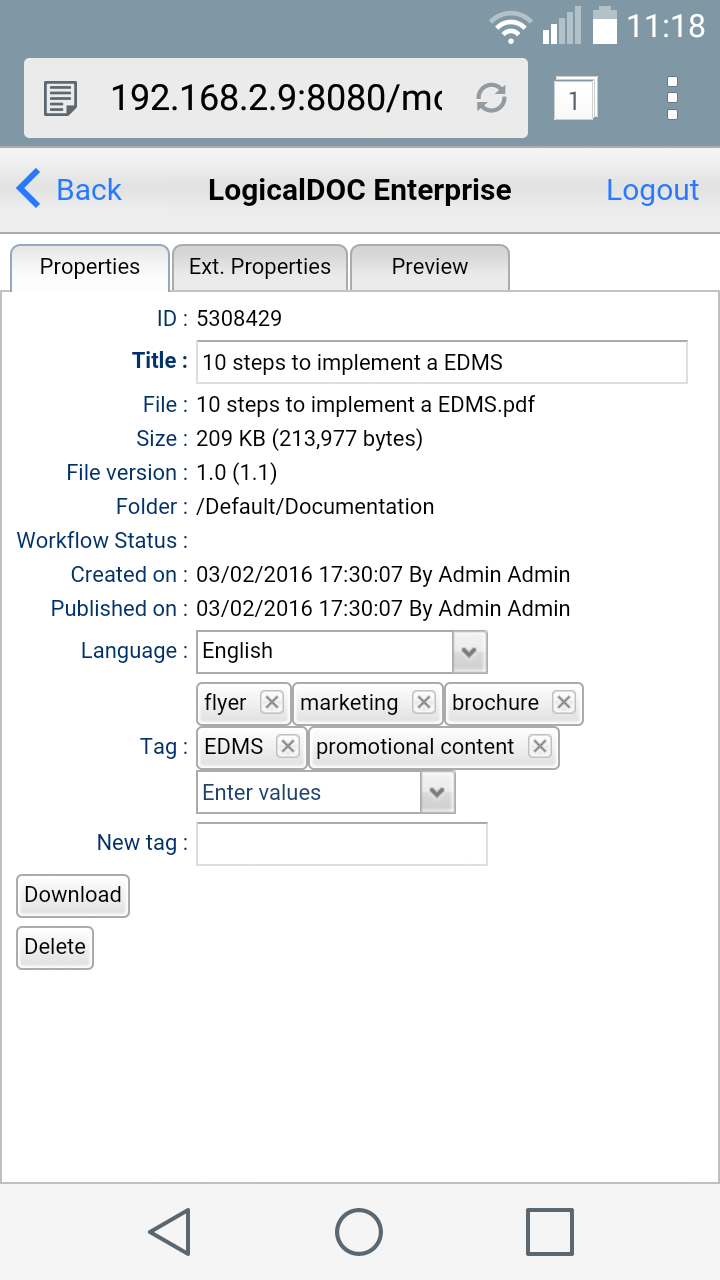Tap the clock showing 11:18
Viewport: 720px width, 1280px height.
[666, 26]
